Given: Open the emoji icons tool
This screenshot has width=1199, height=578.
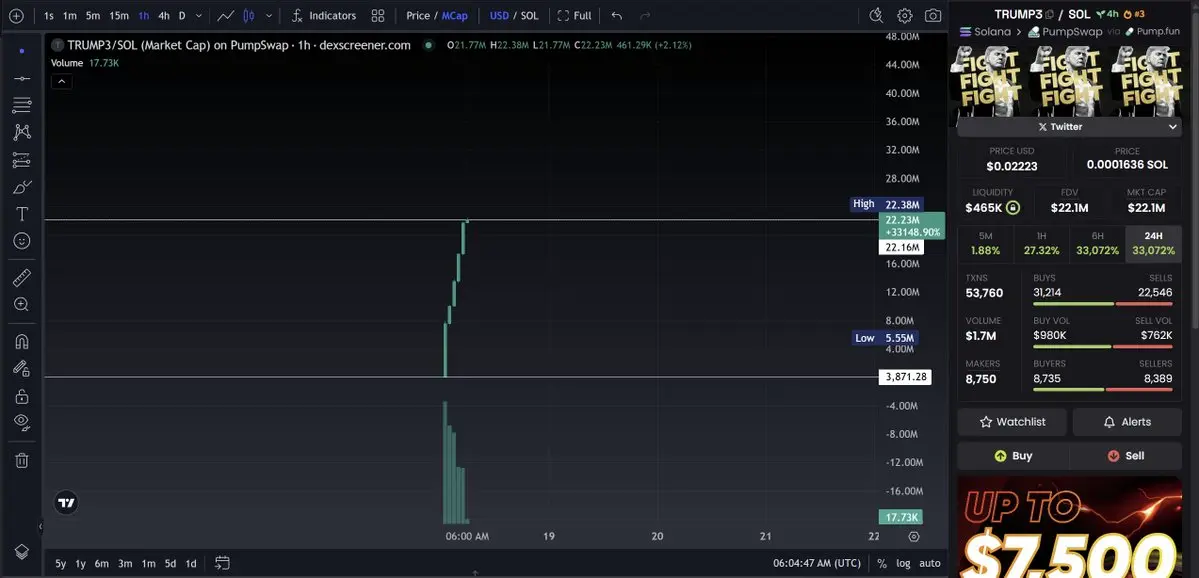Looking at the screenshot, I should pyautogui.click(x=21, y=241).
